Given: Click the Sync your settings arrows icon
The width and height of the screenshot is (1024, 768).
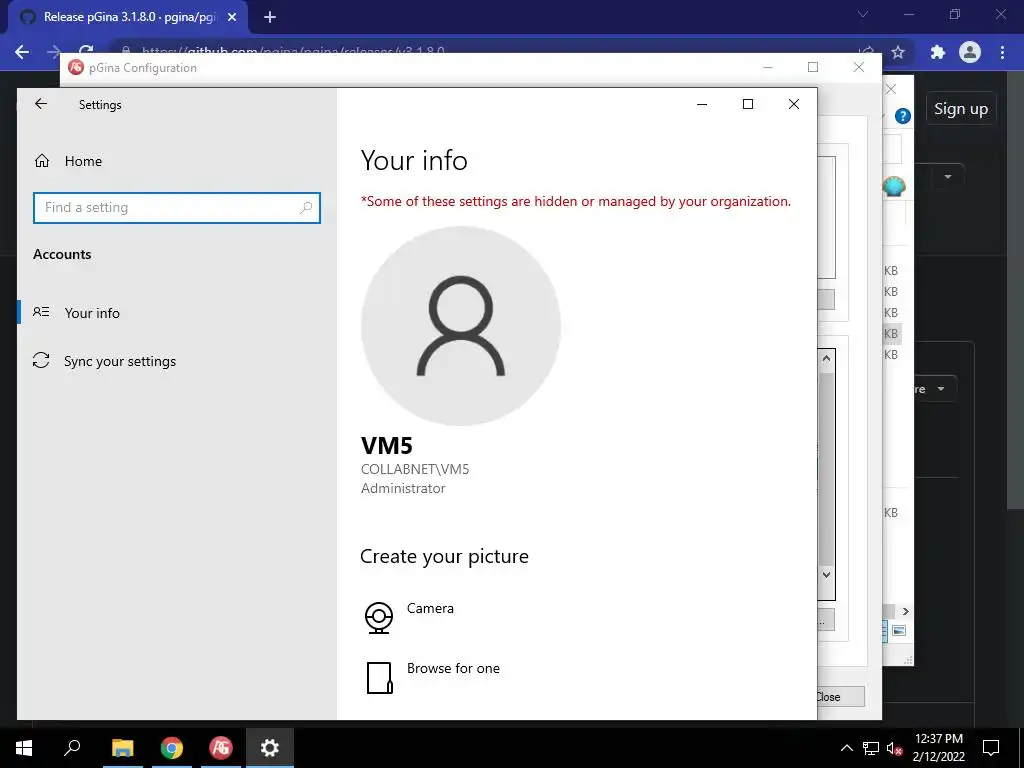Looking at the screenshot, I should tap(41, 360).
